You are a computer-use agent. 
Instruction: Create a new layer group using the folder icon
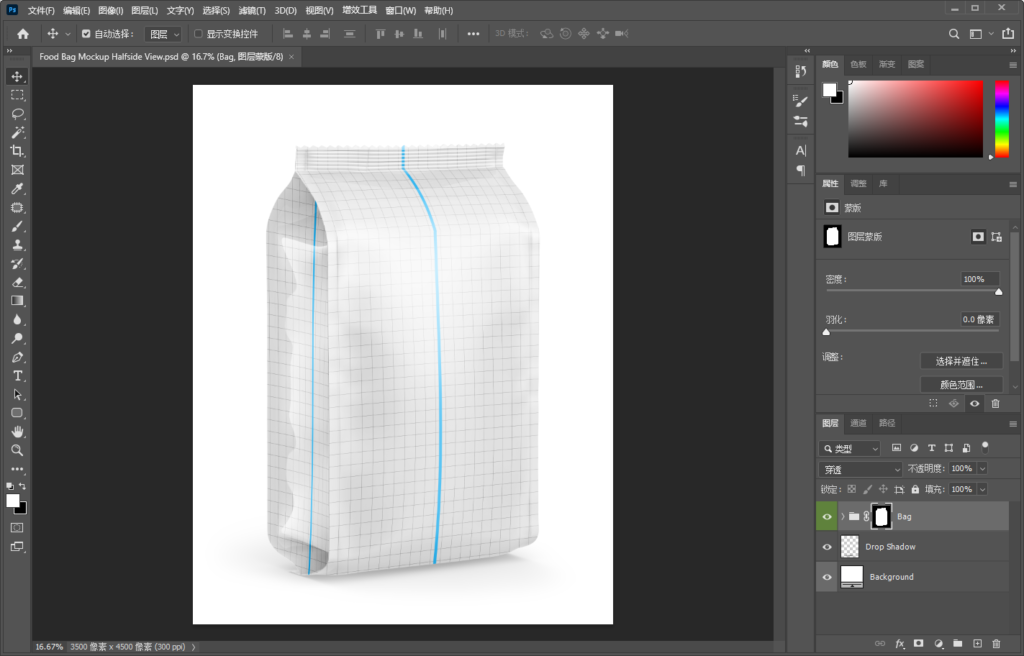point(957,644)
